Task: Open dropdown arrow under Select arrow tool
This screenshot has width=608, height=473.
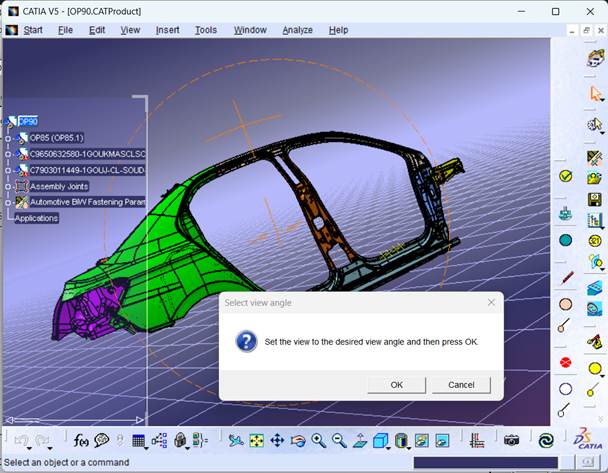Action: click(602, 101)
